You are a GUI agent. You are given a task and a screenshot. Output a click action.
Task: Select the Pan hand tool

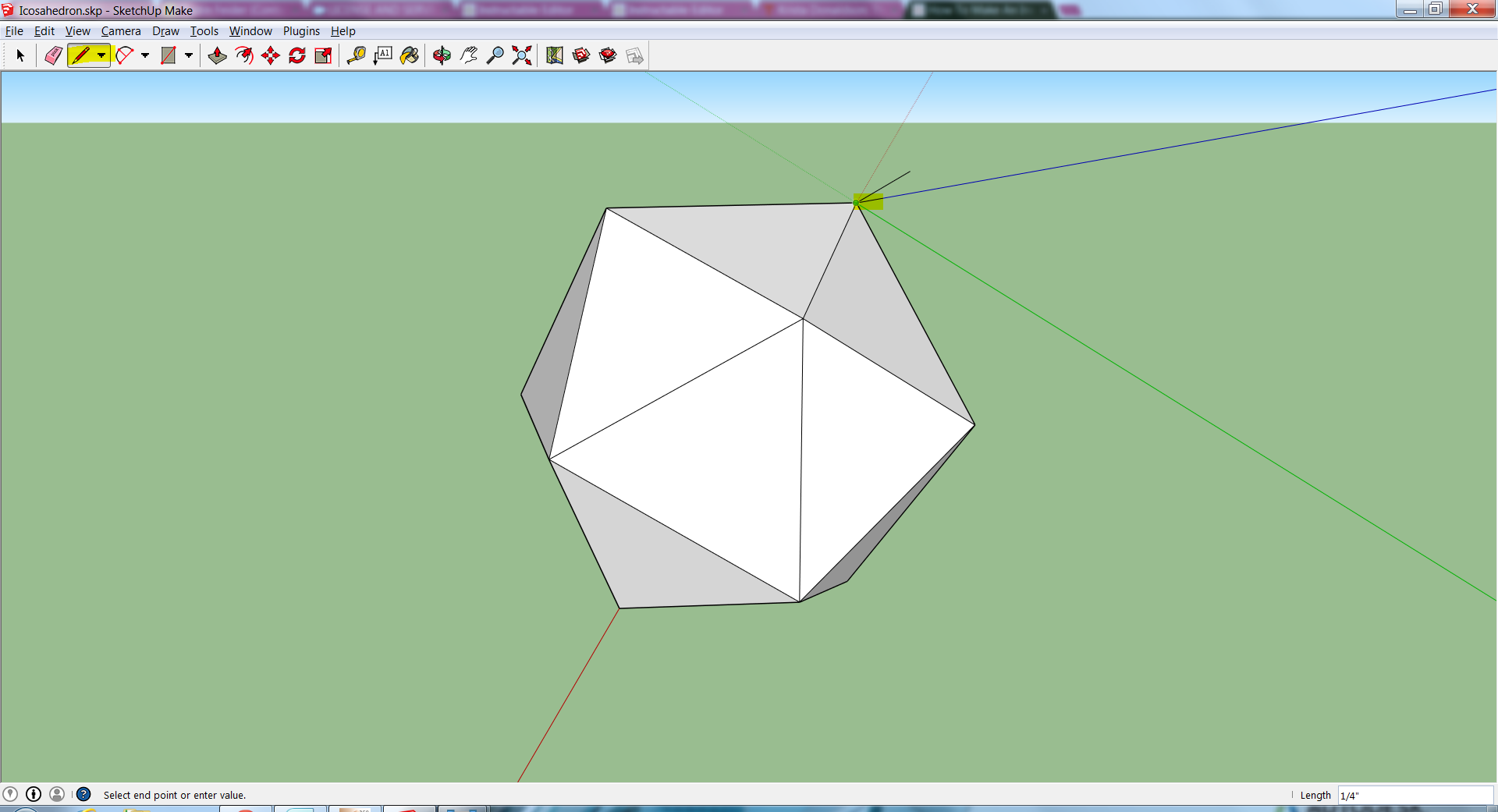pyautogui.click(x=469, y=55)
